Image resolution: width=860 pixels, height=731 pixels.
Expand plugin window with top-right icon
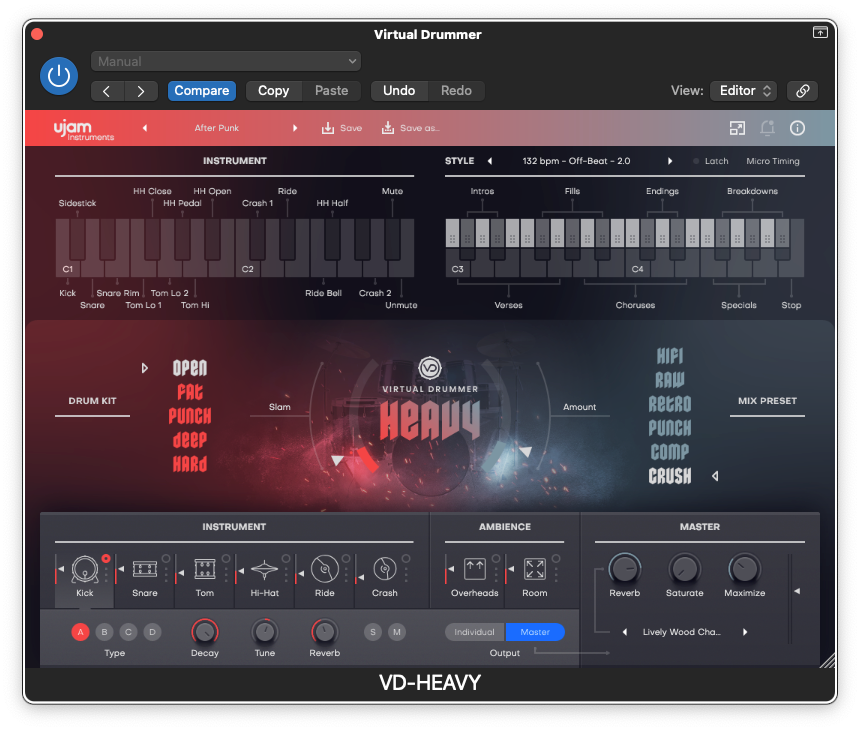pos(820,32)
